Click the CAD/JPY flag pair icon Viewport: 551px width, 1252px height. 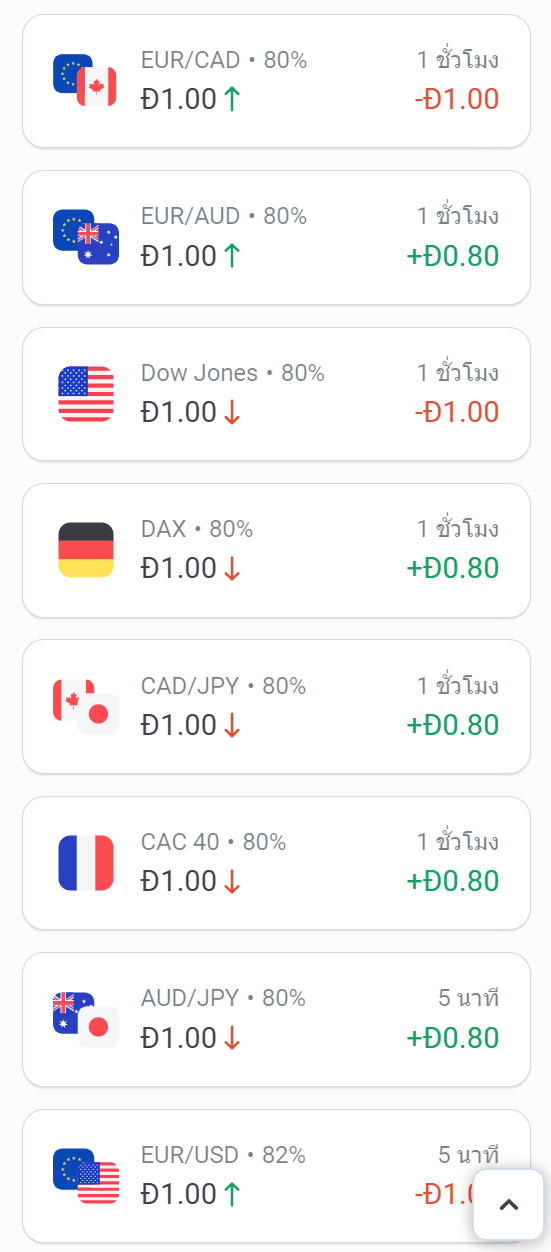(x=85, y=706)
